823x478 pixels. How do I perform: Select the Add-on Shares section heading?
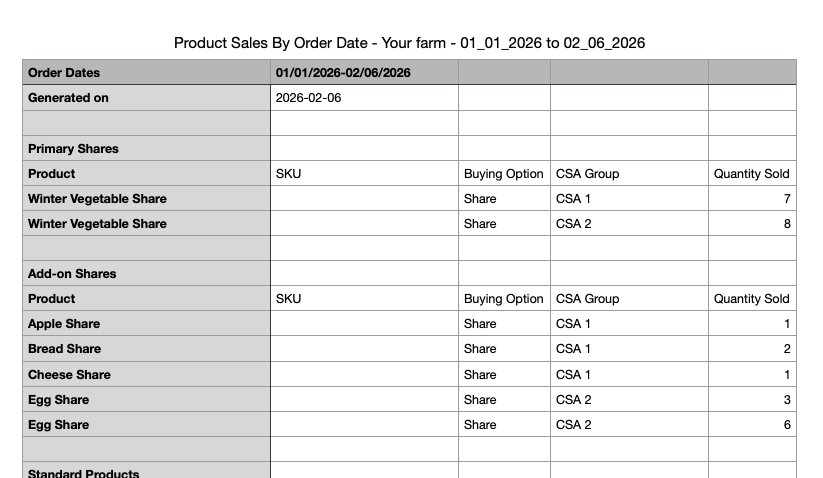tap(72, 273)
